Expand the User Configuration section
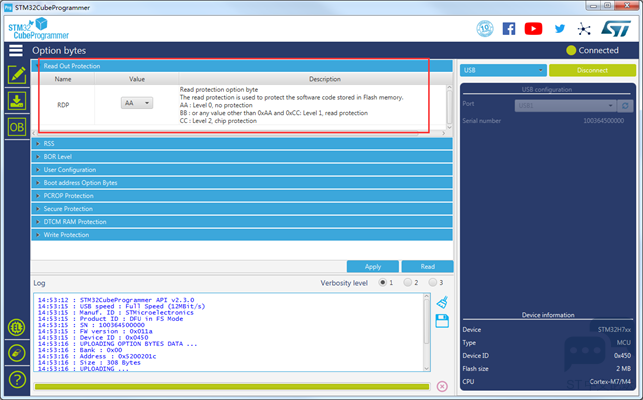 242,170
